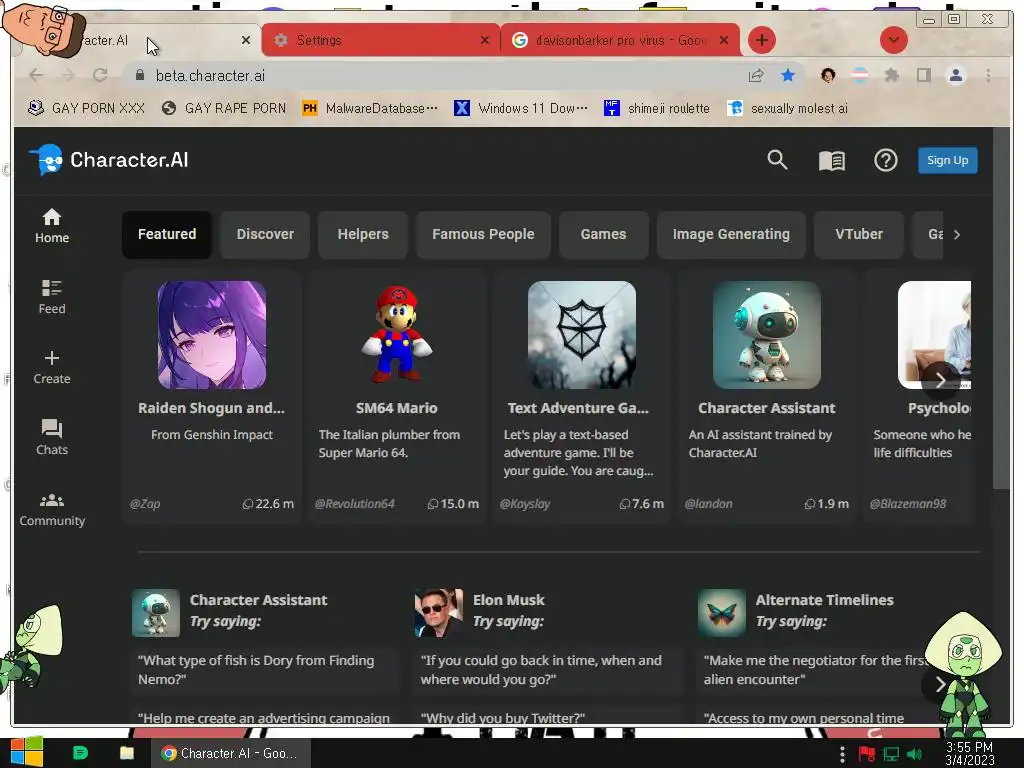The width and height of the screenshot is (1024, 768).
Task: Open Chrome's three-dot menu
Action: pos(988,75)
